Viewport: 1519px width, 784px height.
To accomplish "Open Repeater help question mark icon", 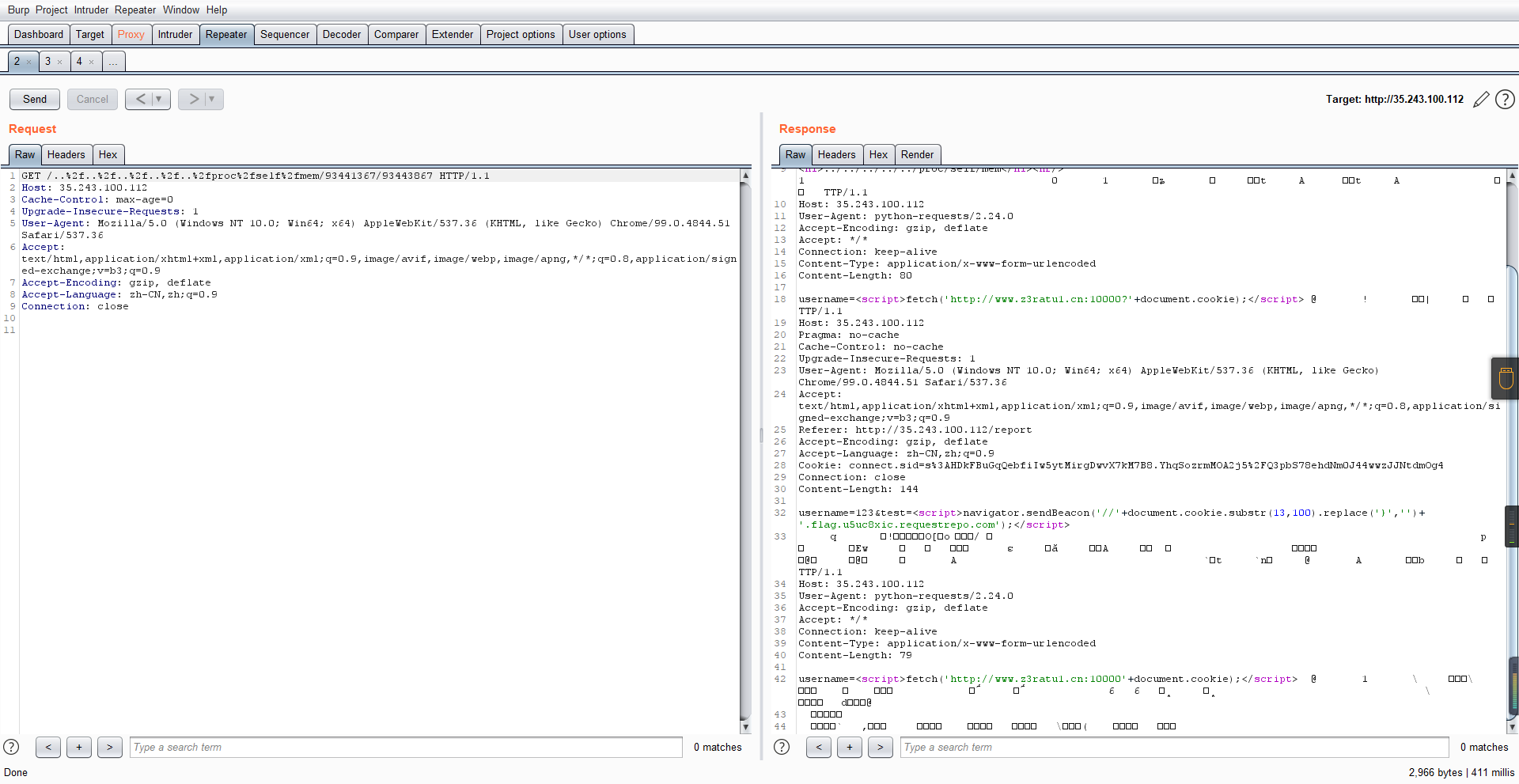I will (x=1506, y=100).
